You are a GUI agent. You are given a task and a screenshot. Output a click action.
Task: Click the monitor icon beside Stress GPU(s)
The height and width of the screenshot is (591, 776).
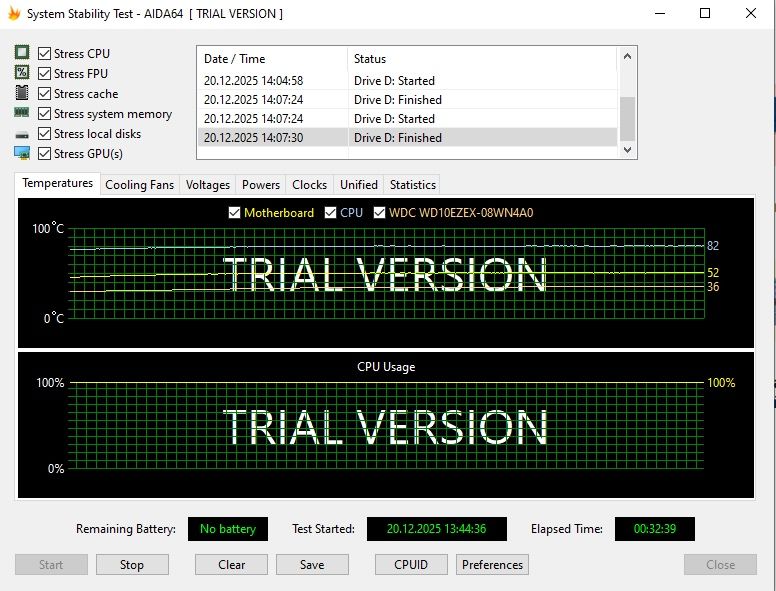point(22,153)
